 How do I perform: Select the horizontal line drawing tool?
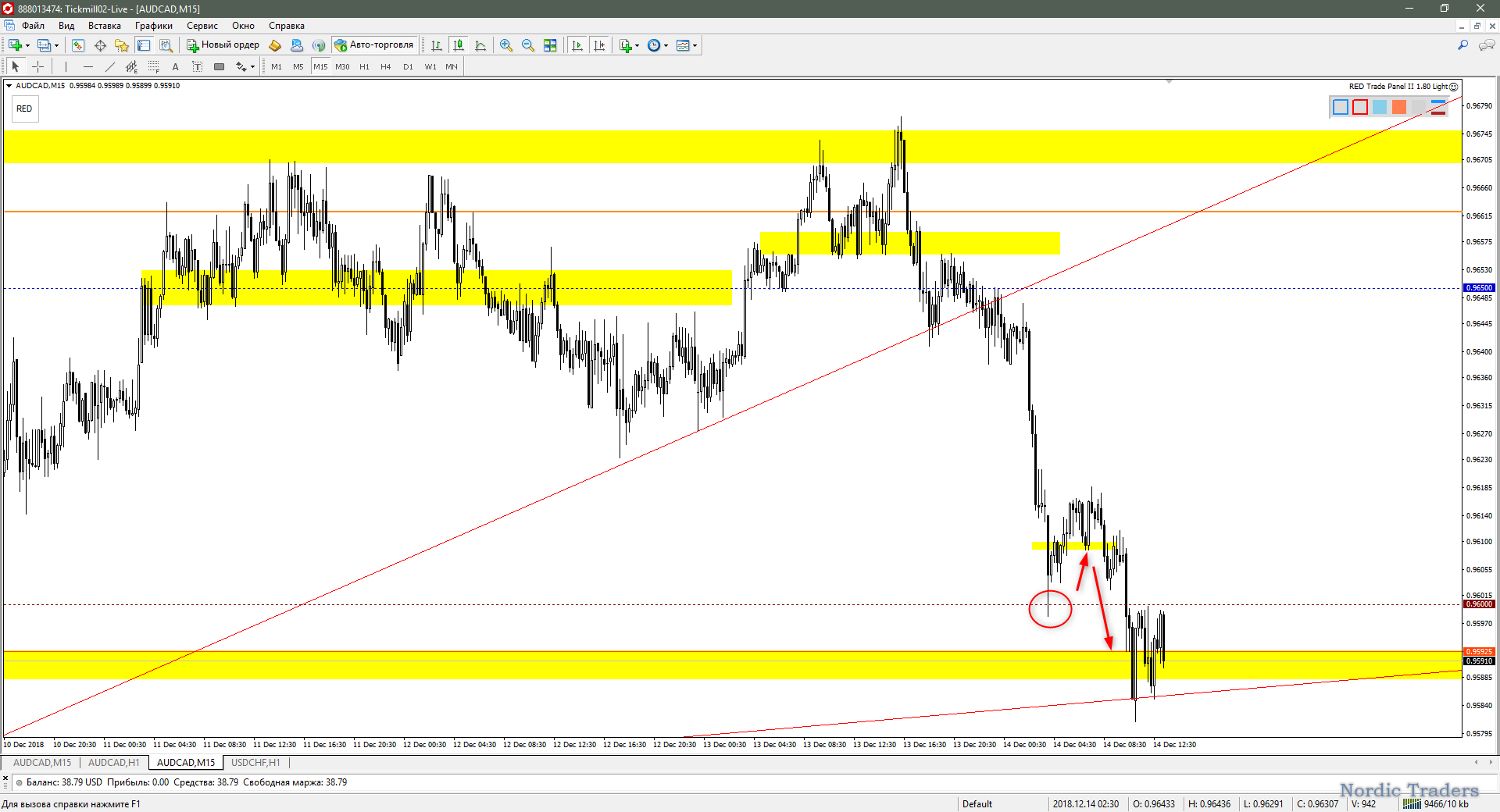(x=87, y=66)
